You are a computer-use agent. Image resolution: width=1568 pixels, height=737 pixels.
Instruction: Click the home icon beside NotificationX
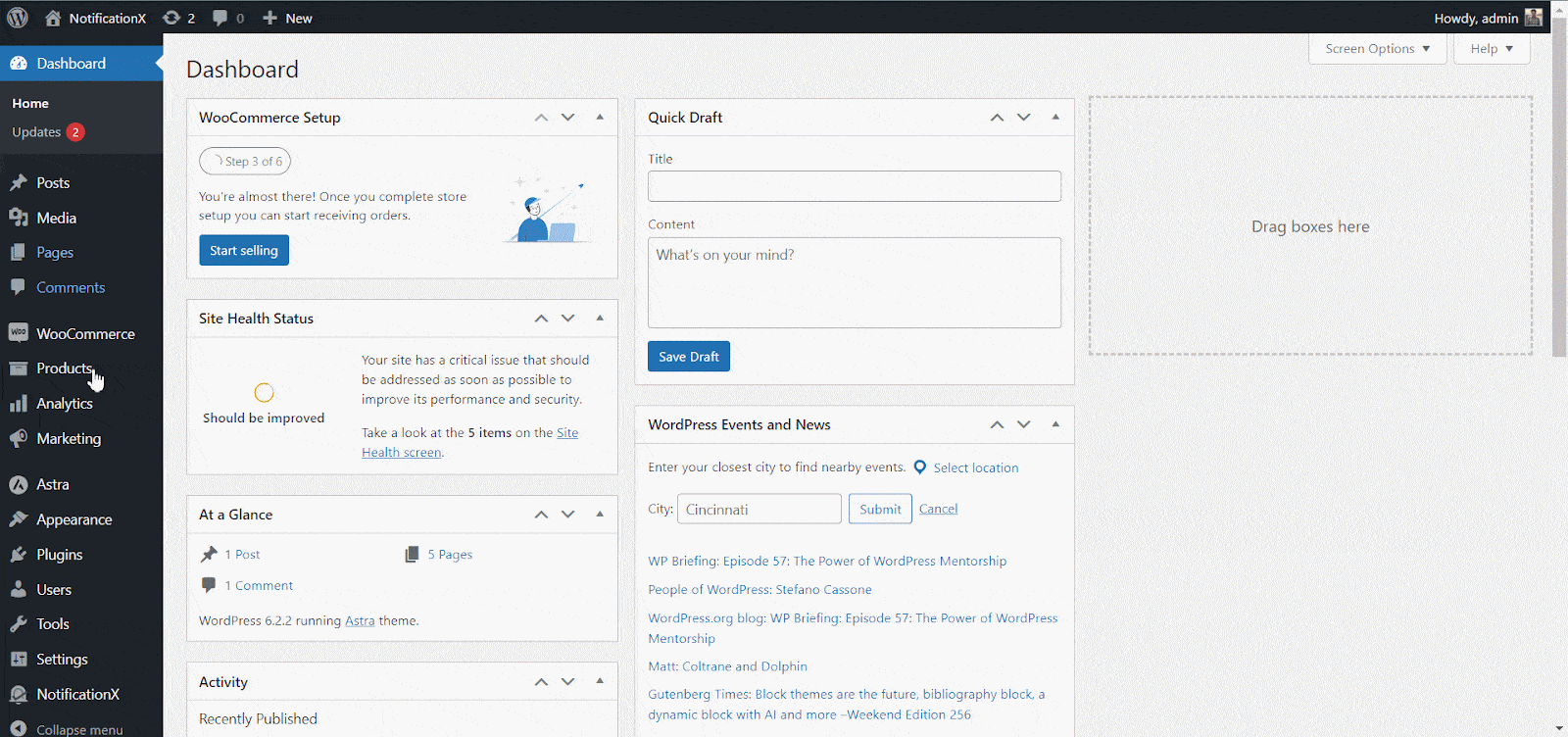(x=53, y=18)
